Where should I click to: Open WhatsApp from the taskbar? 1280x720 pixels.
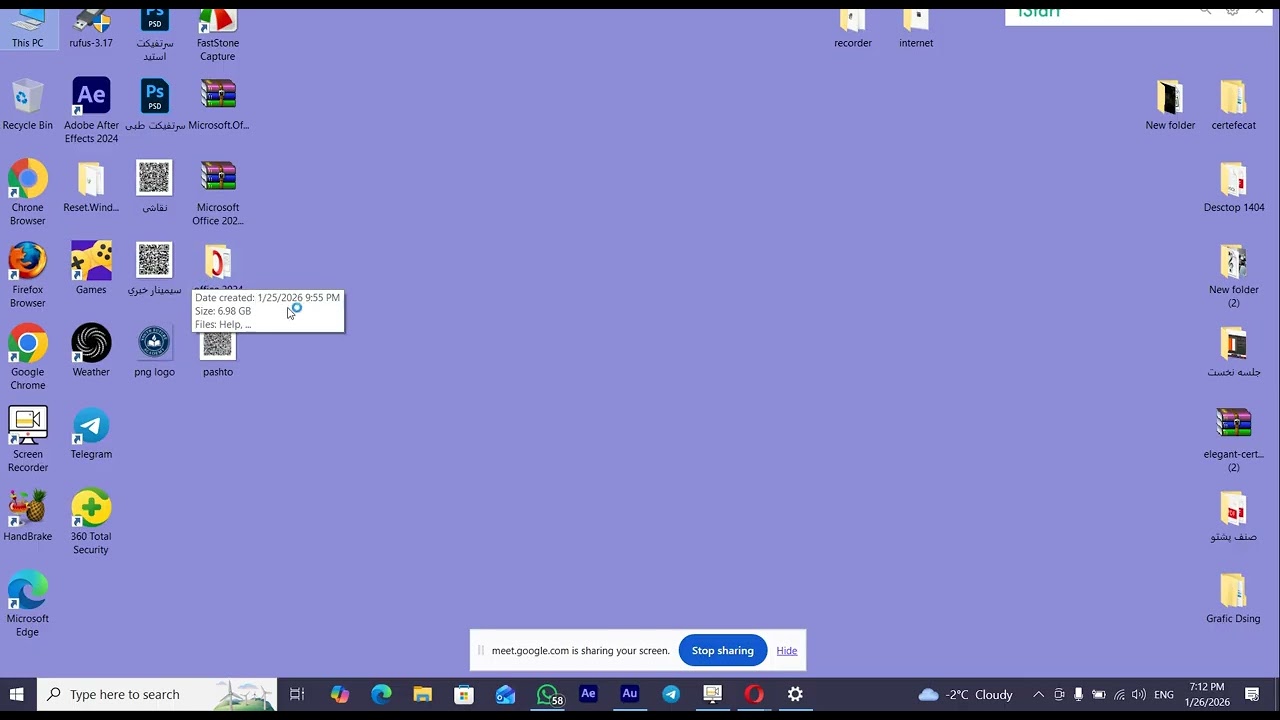click(548, 694)
